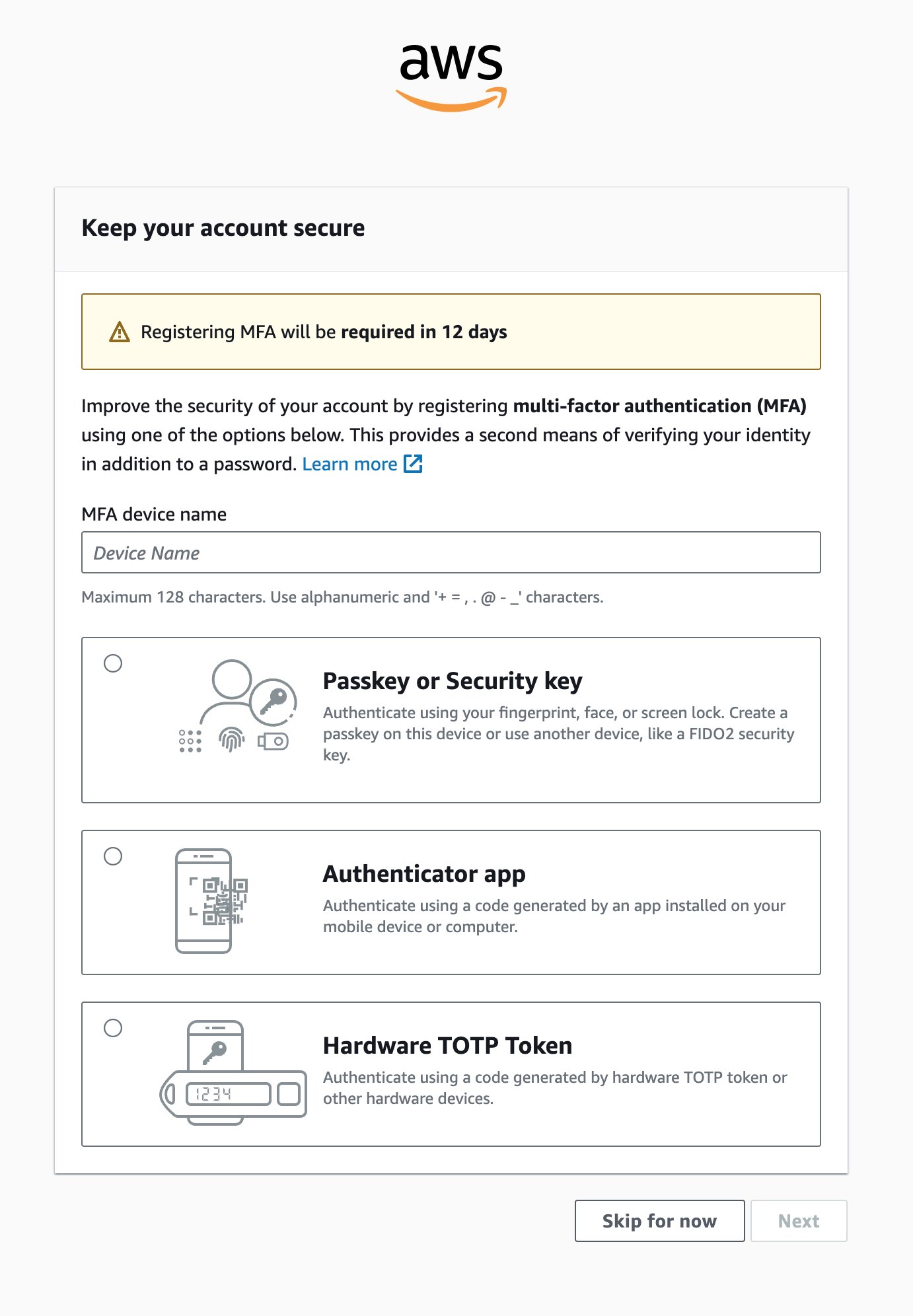913x1316 pixels.
Task: Click the Authenticator app description text
Action: 554,916
